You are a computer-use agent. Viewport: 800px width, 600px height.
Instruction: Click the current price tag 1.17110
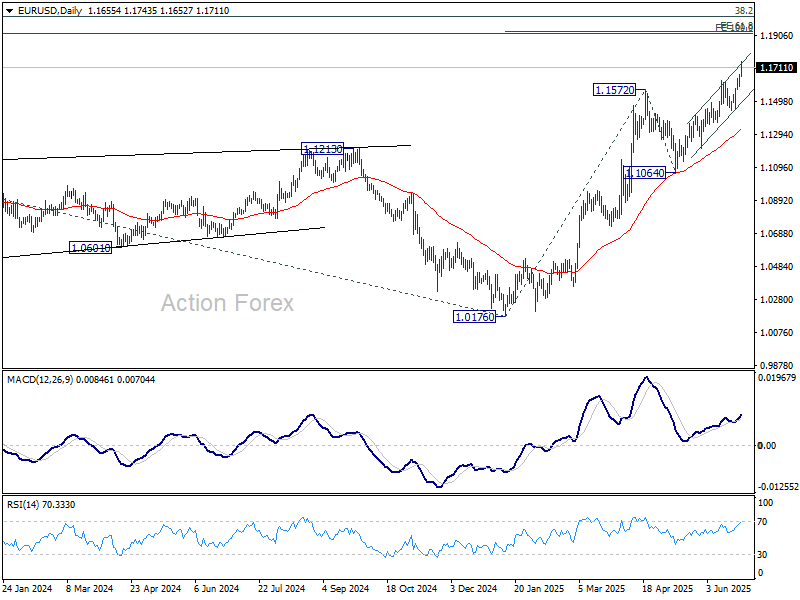(x=777, y=68)
